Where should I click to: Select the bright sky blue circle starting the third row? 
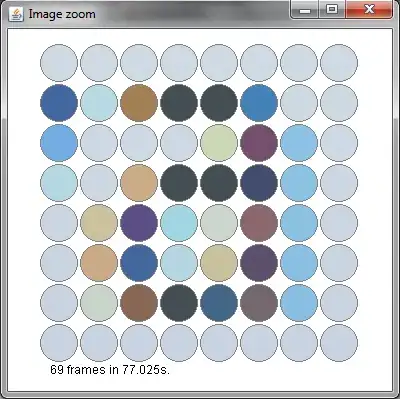tap(59, 143)
